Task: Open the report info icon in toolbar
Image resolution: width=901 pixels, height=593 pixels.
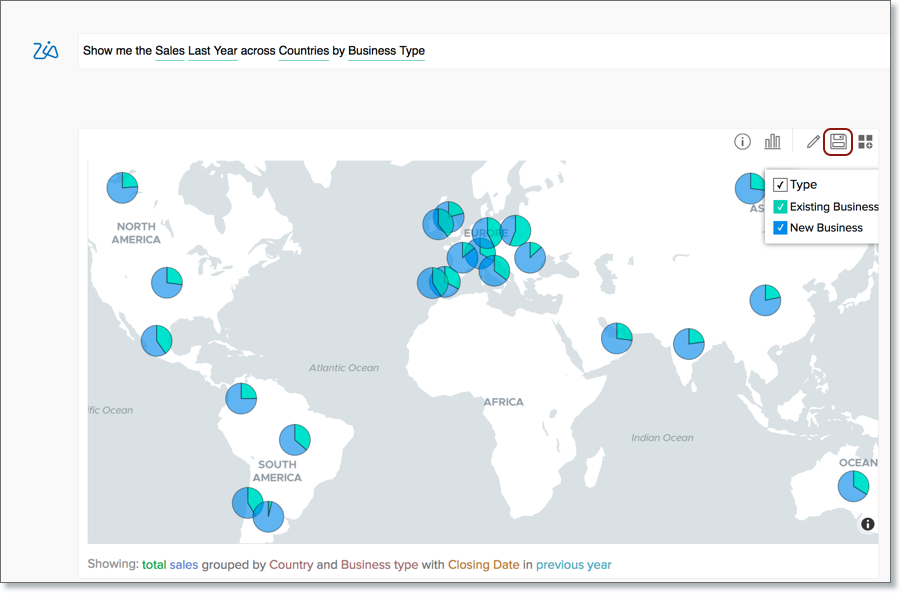Action: pos(742,142)
